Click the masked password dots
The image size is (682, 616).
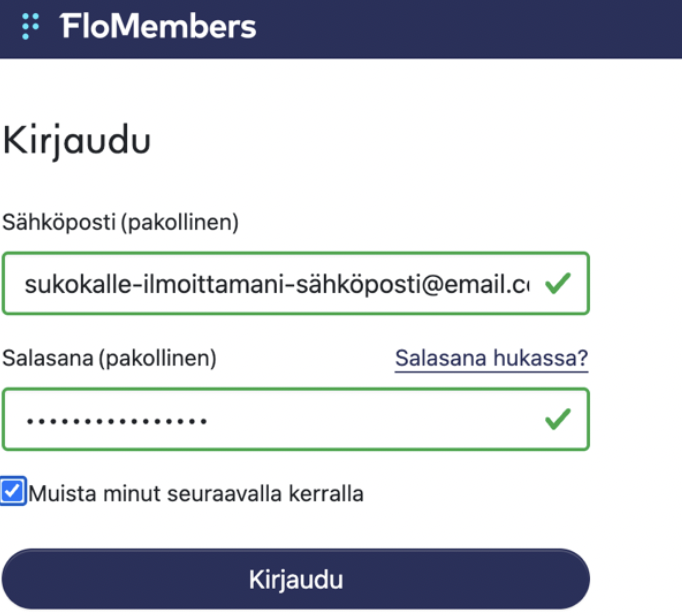click(116, 420)
